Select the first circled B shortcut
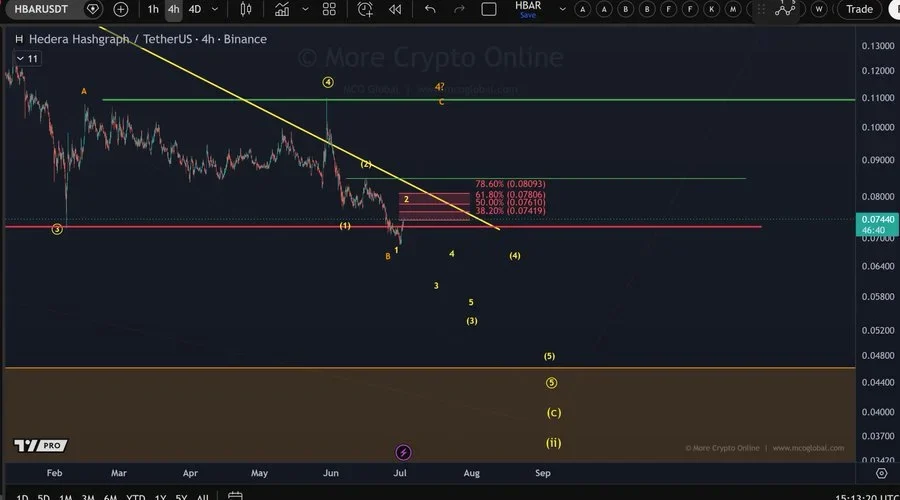The image size is (900, 500). [x=626, y=9]
